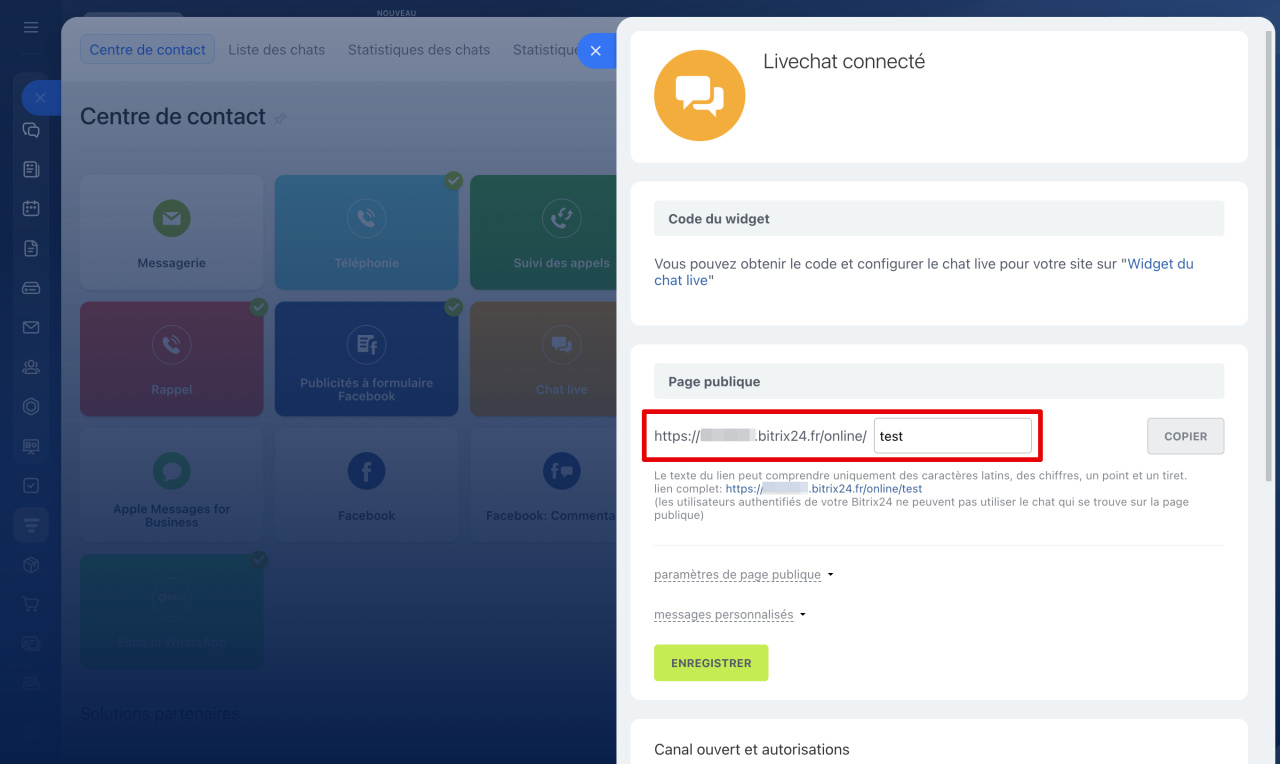Click the public page address field
This screenshot has height=764, width=1280.
pos(953,436)
